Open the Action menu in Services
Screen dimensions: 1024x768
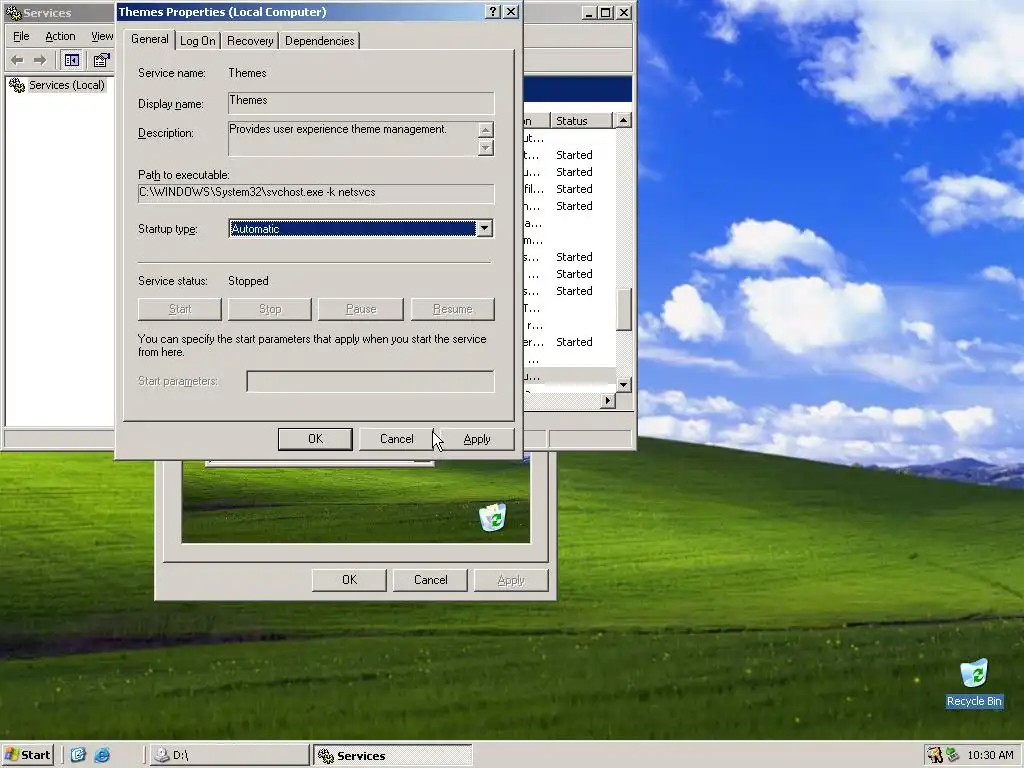coord(60,37)
